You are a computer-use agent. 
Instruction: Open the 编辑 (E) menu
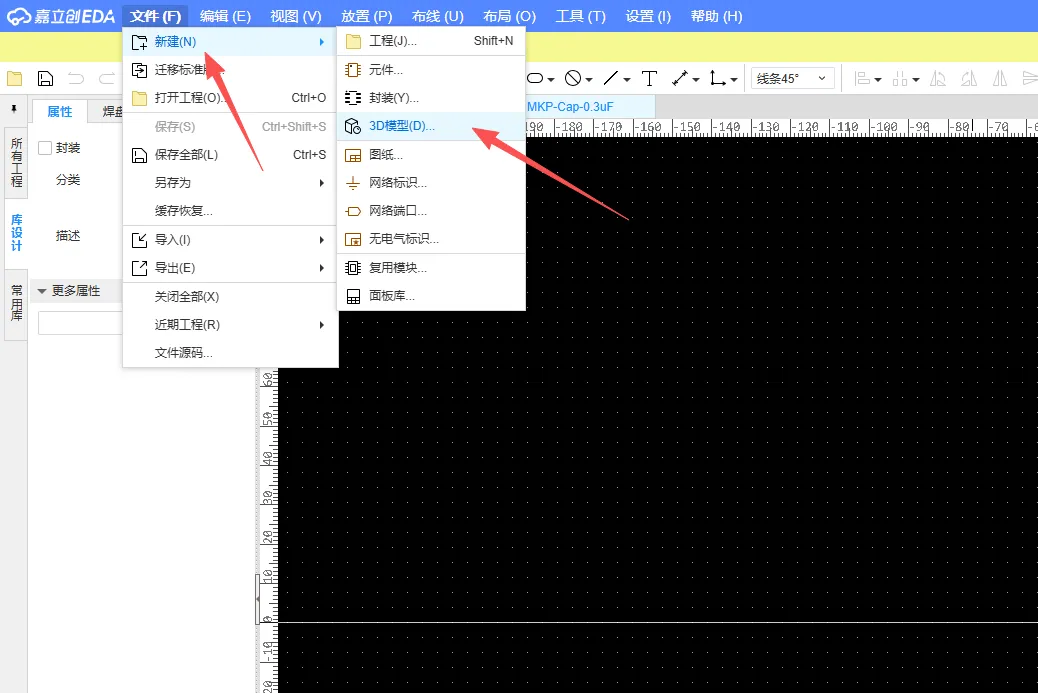[225, 16]
